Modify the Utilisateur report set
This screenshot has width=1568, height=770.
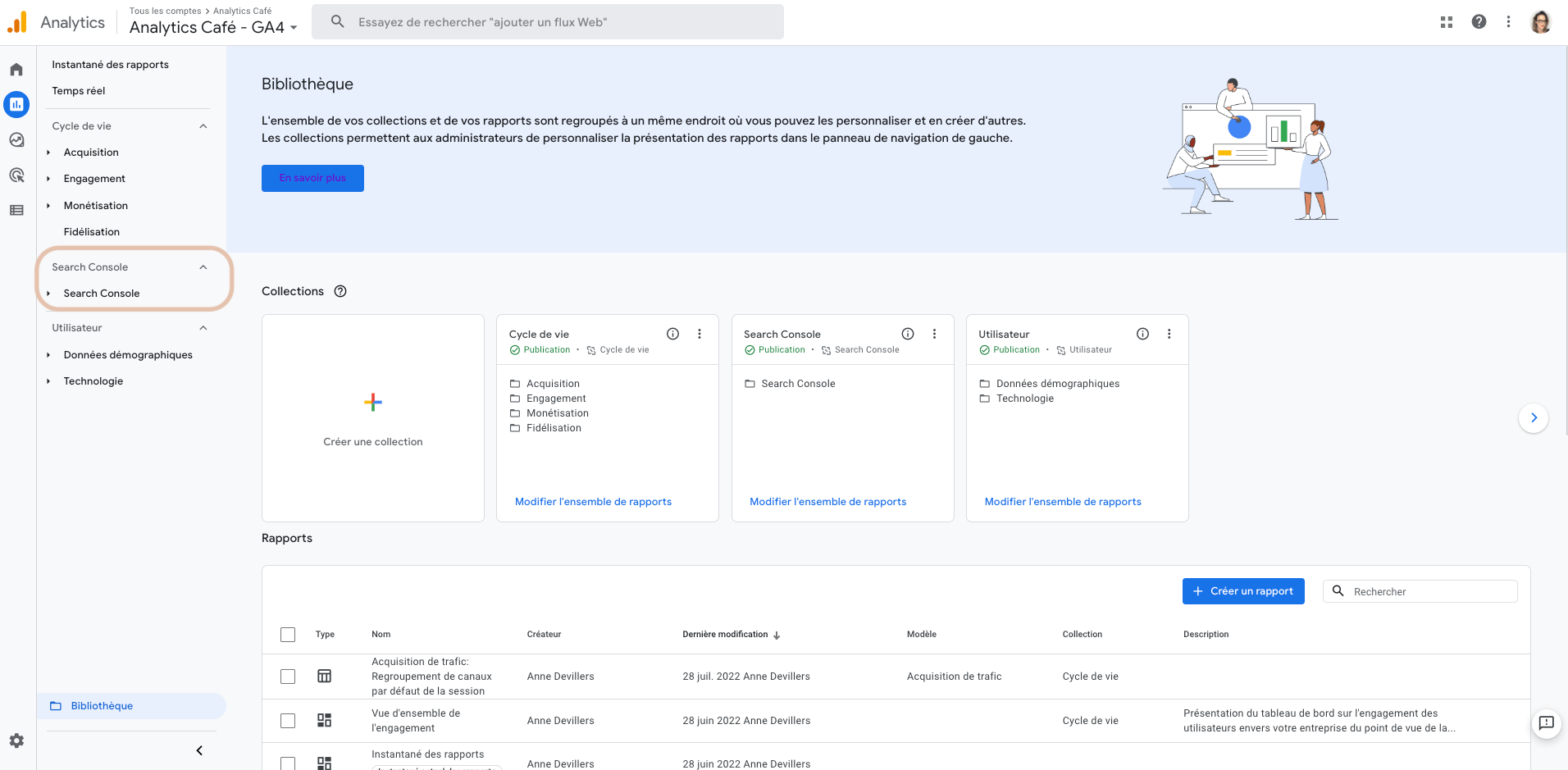1063,502
